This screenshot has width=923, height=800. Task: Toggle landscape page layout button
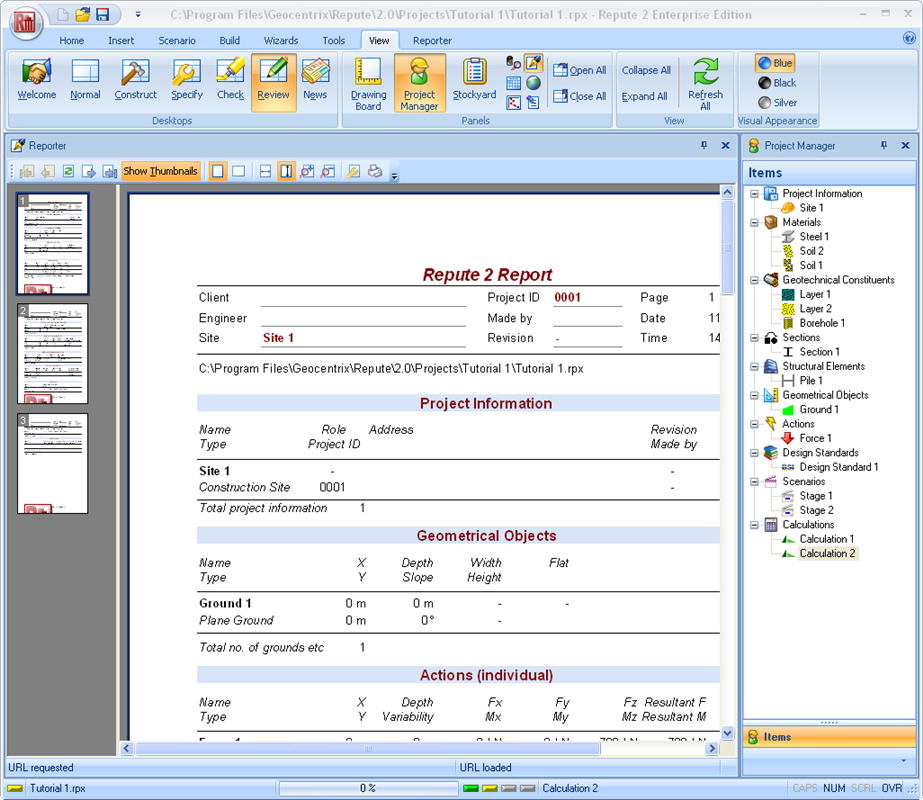238,171
